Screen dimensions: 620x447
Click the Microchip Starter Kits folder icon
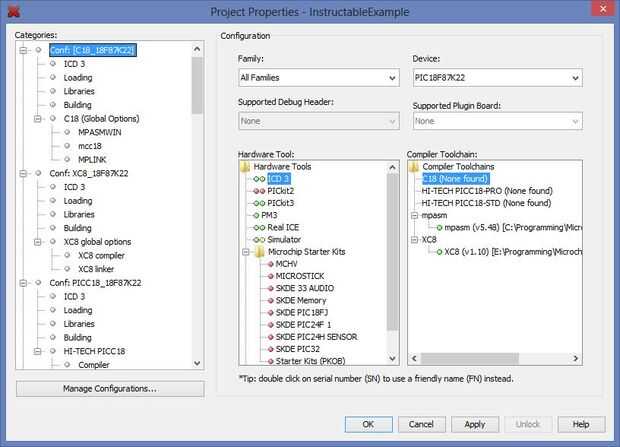(260, 252)
